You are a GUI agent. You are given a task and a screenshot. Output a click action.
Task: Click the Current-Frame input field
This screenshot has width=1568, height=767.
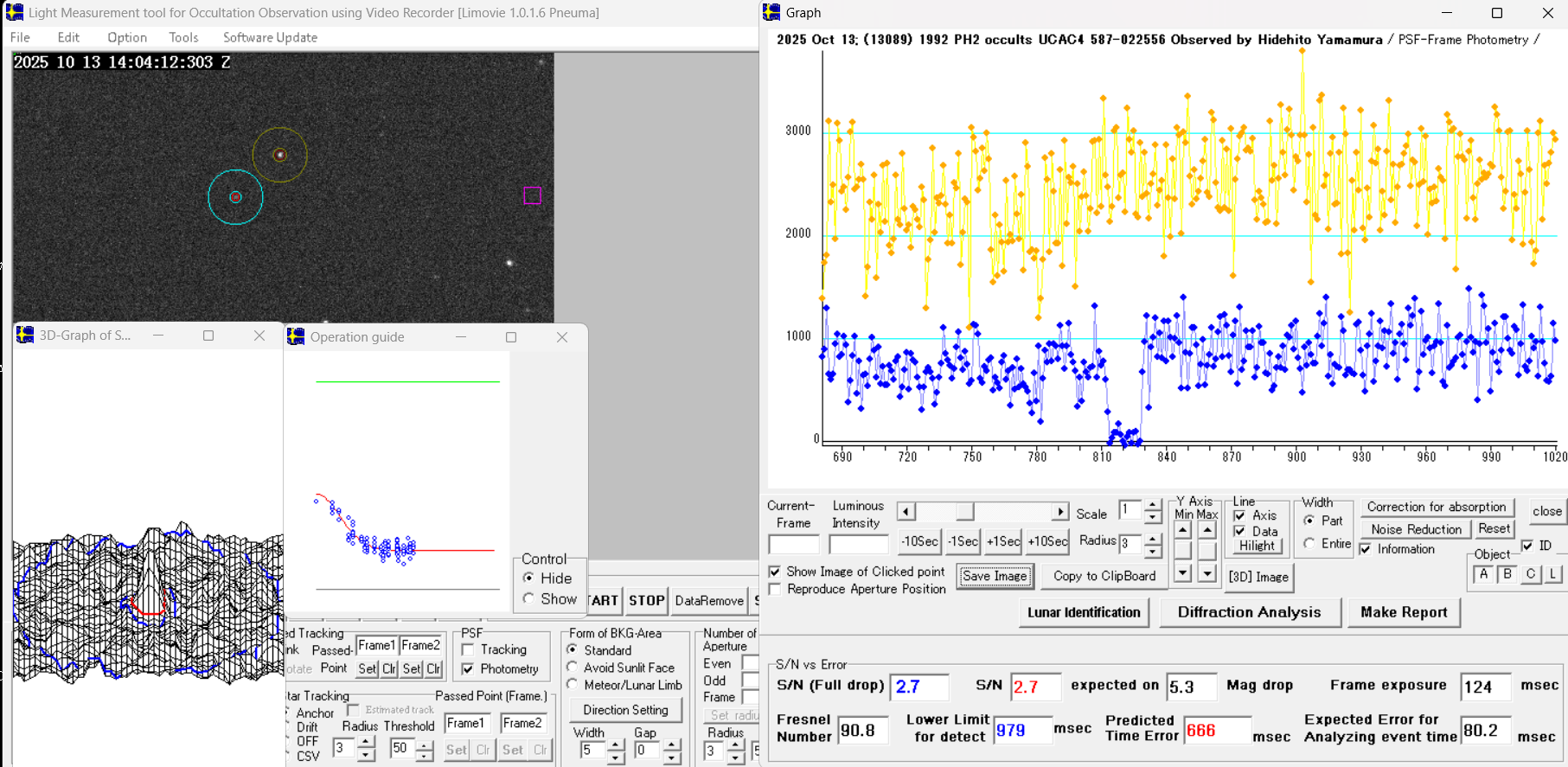(793, 545)
